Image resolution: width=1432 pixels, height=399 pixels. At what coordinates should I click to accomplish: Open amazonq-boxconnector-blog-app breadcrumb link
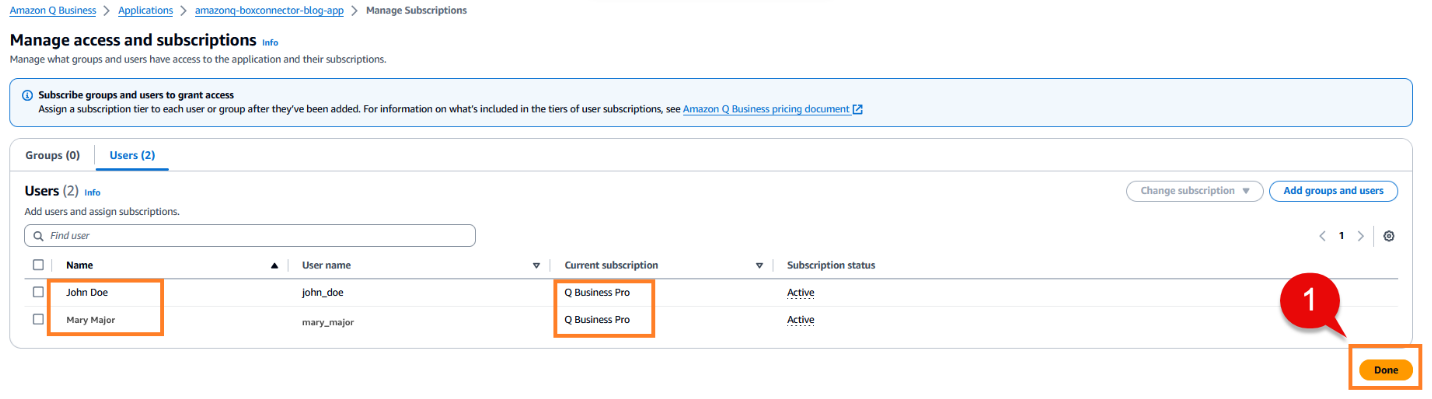tap(268, 10)
